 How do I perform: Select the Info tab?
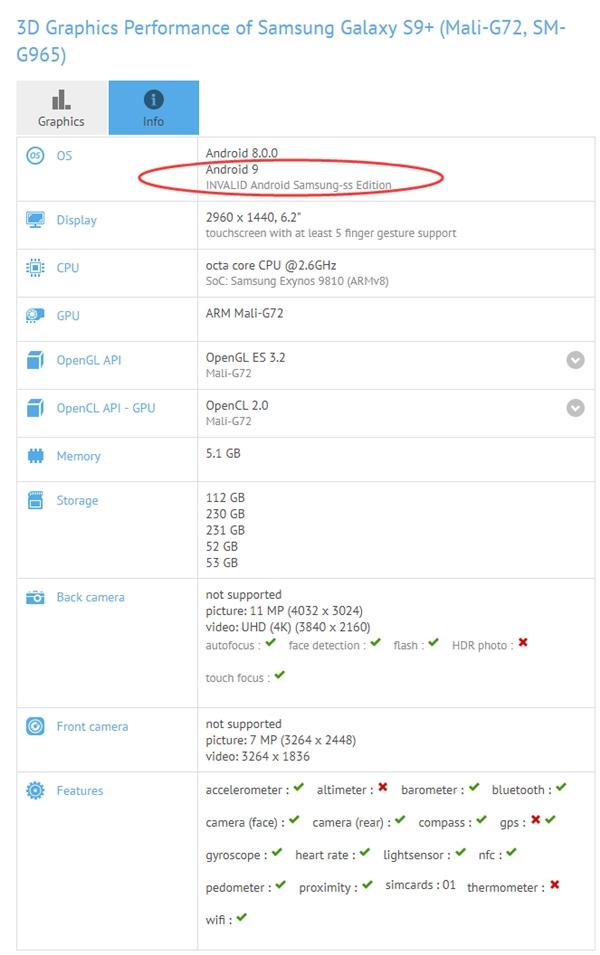click(x=154, y=107)
